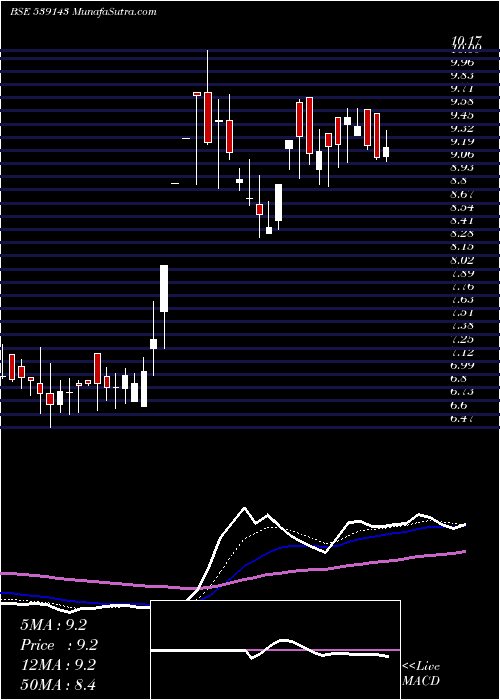Viewport: 500px width, 700px height.
Task: Click the 8.54 price axis label
Action: [x=461, y=207]
